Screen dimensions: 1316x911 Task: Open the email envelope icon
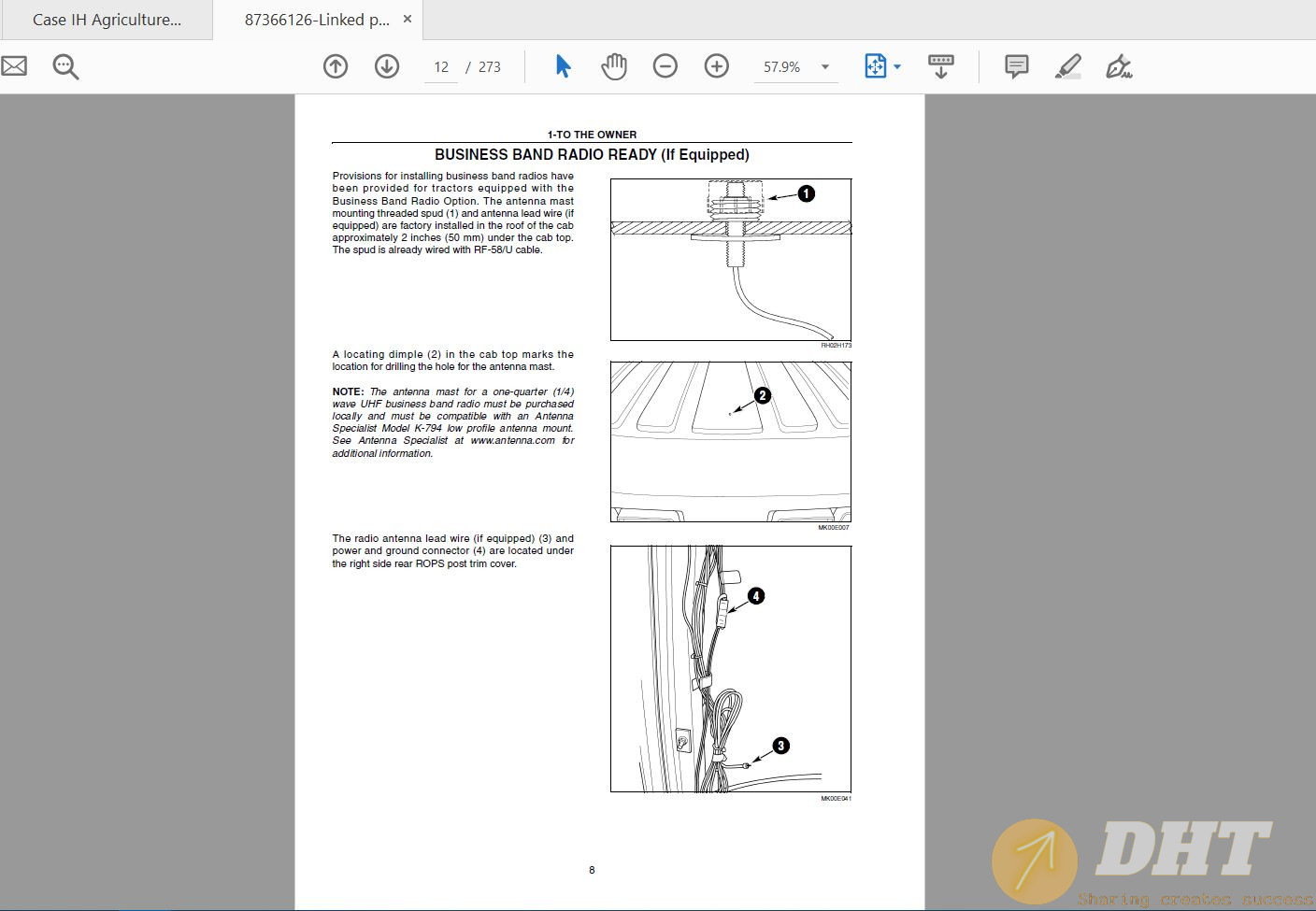point(13,66)
